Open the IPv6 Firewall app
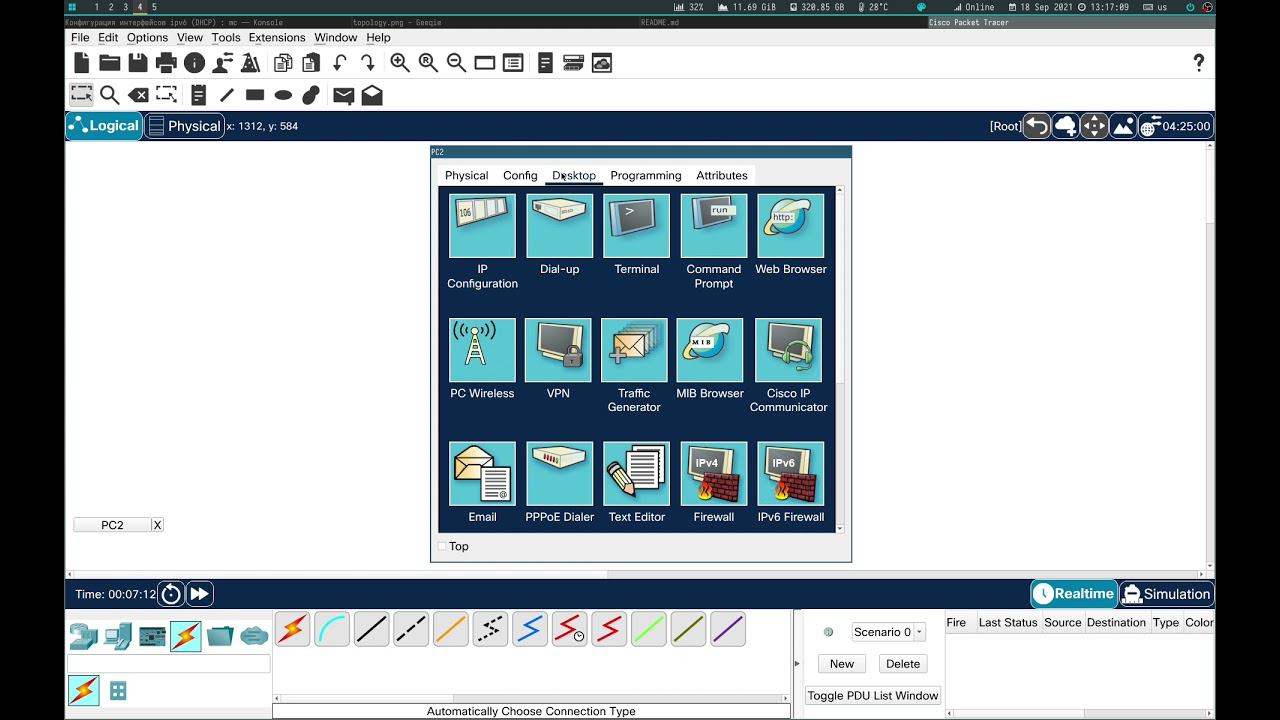Screen dimensions: 1280x720 coord(790,474)
